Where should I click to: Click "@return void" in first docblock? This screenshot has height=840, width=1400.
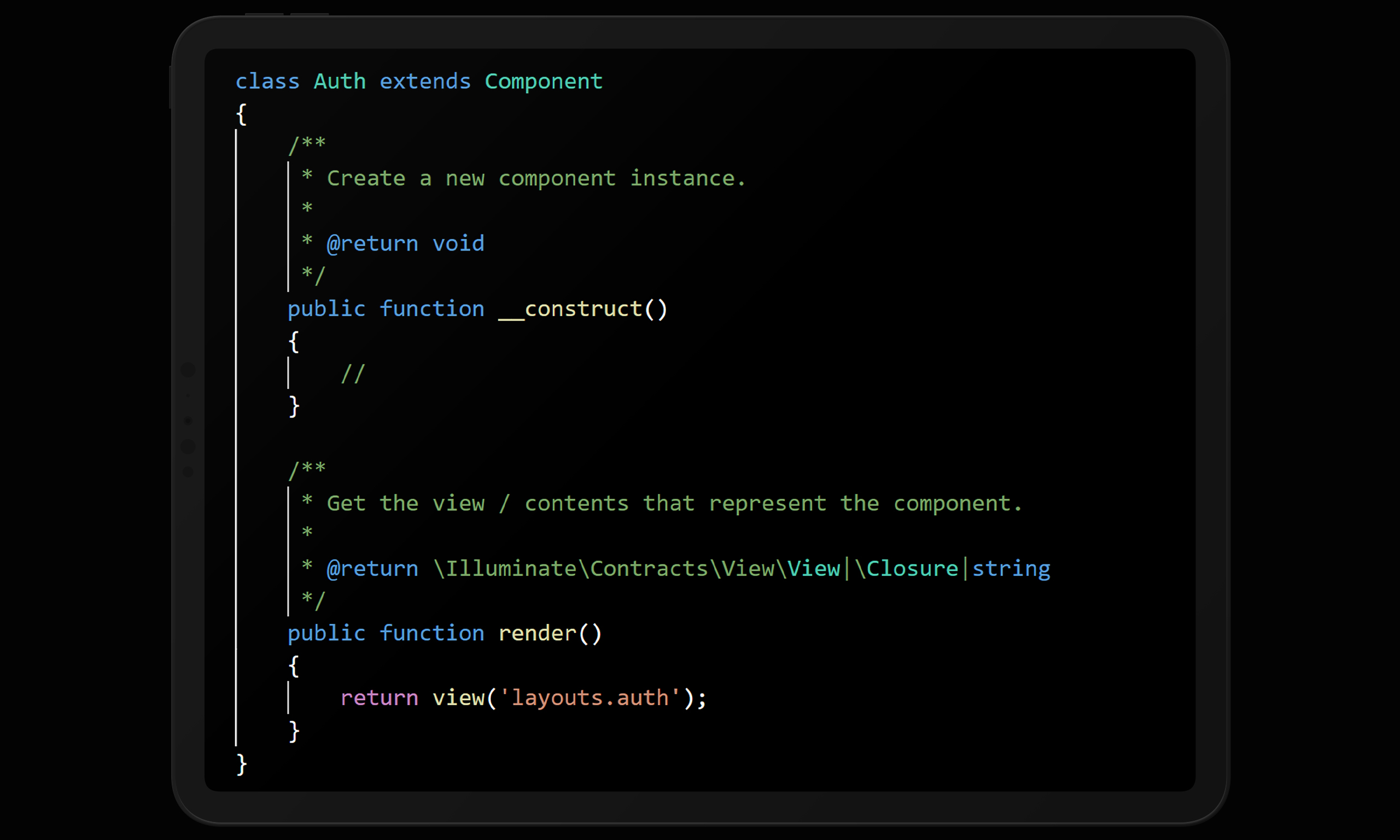pyautogui.click(x=405, y=244)
